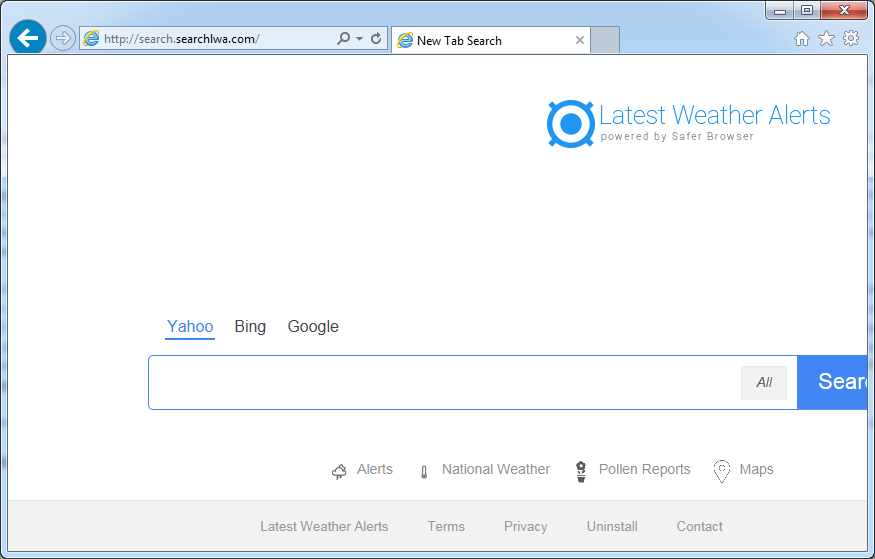Click the forward navigation arrow
875x559 pixels.
(x=62, y=38)
